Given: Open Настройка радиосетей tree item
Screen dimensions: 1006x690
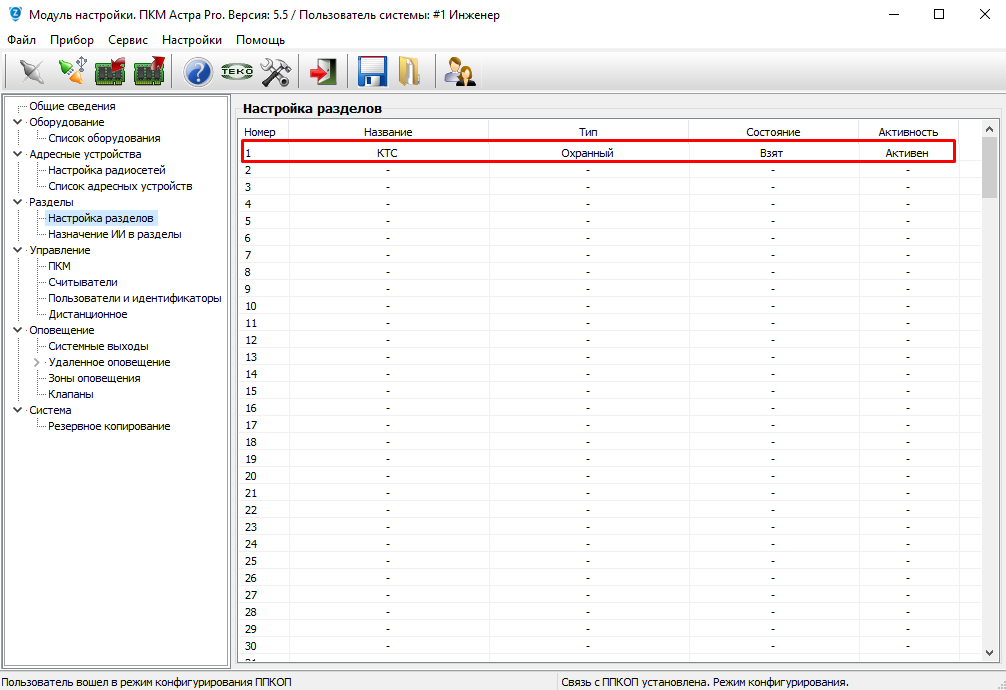Looking at the screenshot, I should point(107,170).
